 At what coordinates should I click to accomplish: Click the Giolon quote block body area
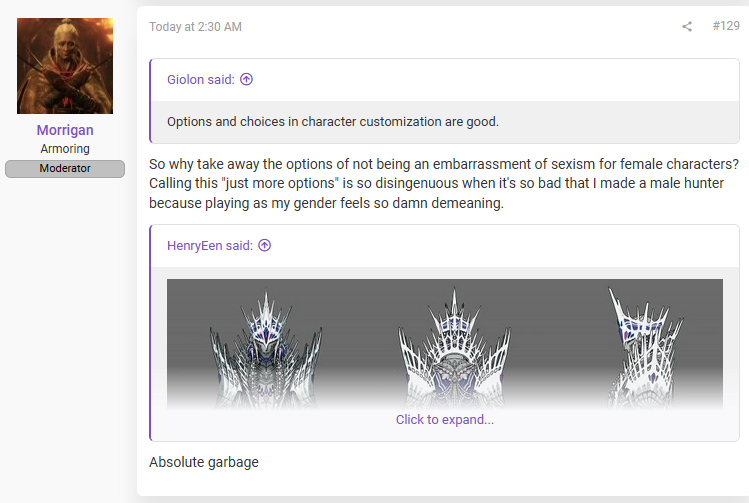(445, 122)
